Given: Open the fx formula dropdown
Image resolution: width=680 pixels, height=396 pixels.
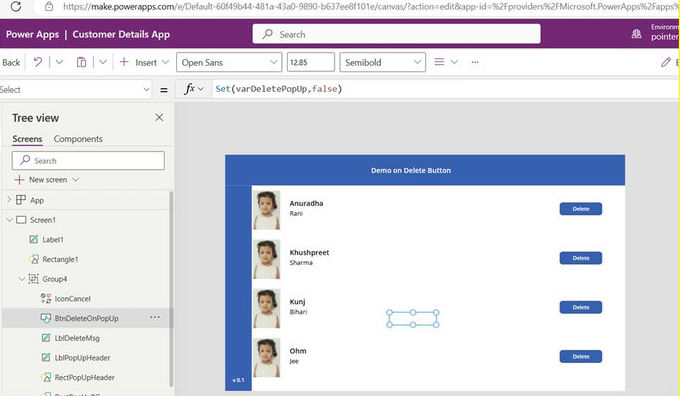Looking at the screenshot, I should pyautogui.click(x=193, y=89).
